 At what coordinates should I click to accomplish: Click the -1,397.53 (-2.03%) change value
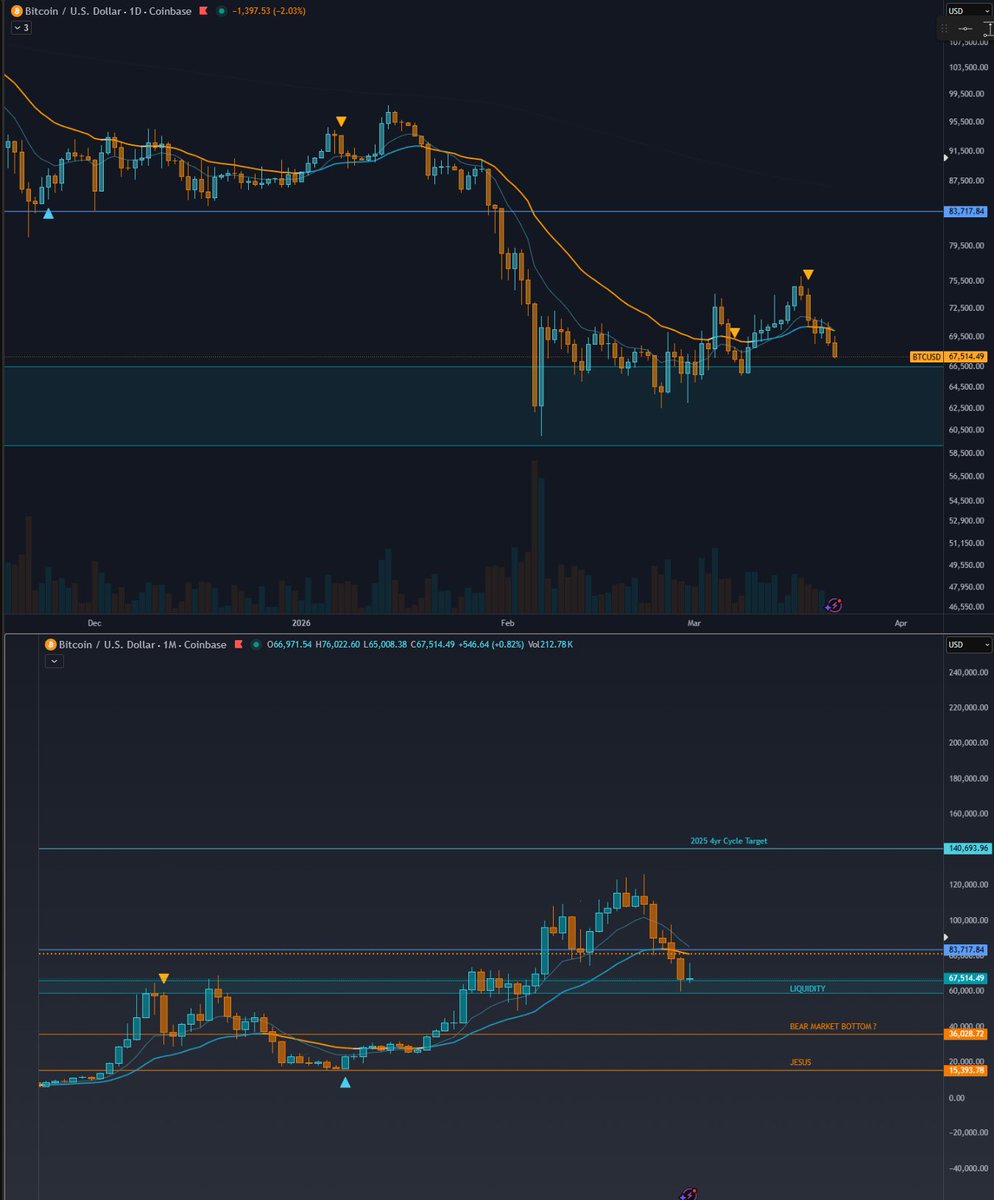269,11
